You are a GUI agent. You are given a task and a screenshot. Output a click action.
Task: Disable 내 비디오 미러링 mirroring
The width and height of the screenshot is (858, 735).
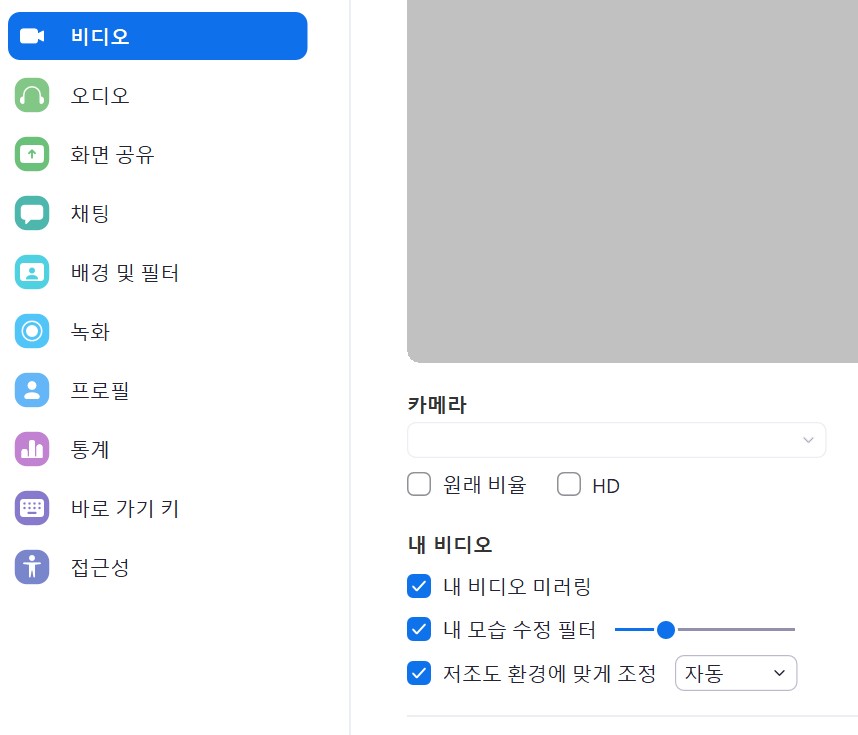(x=419, y=586)
